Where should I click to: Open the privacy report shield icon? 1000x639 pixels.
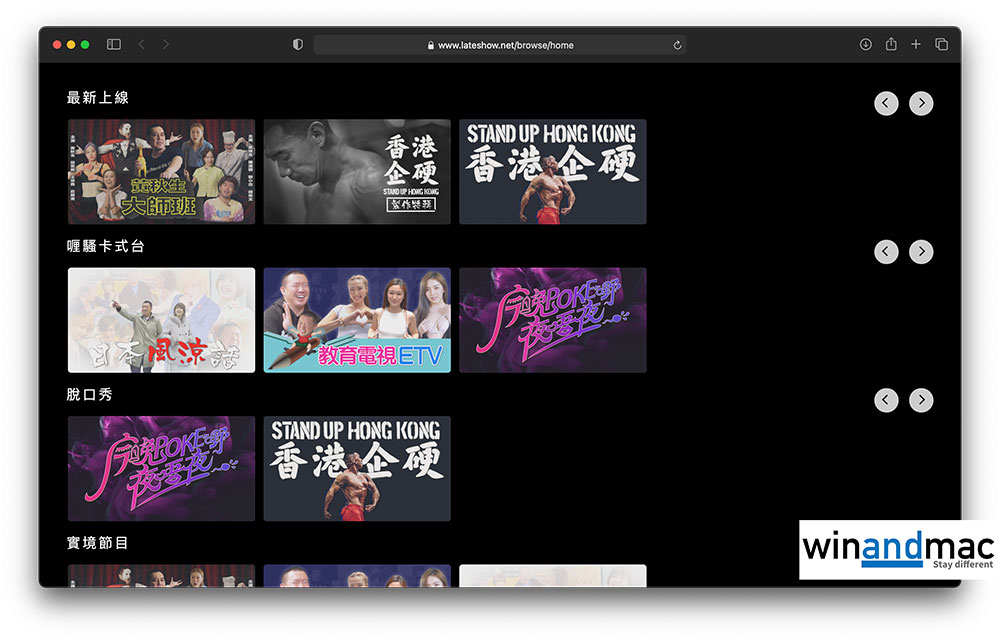[x=297, y=44]
